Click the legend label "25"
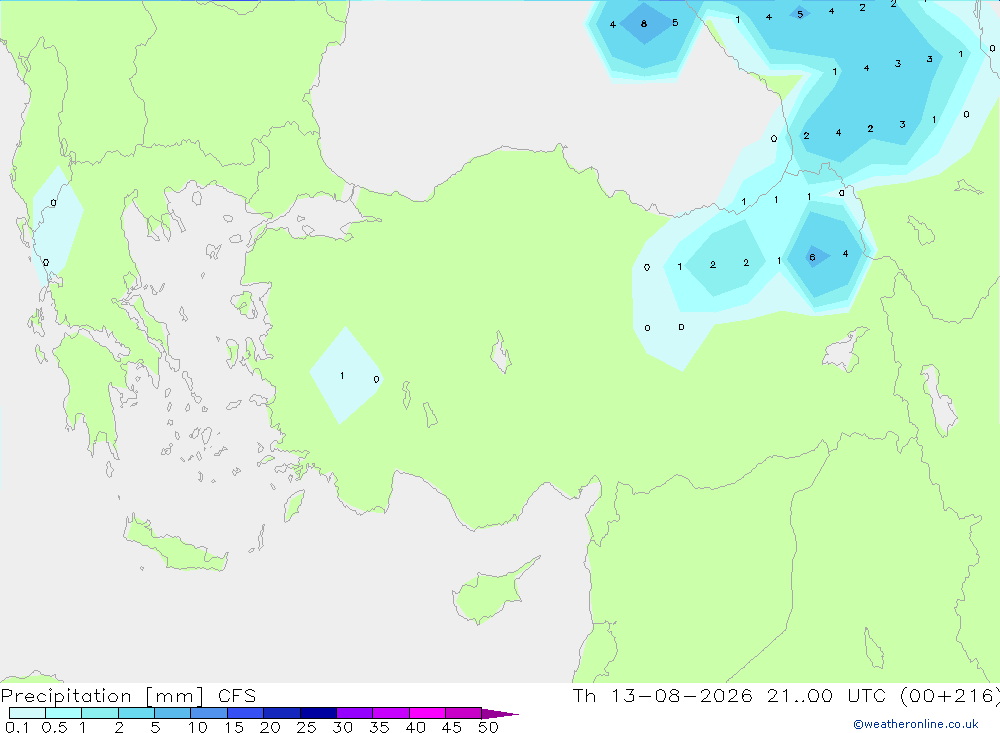Screen dimensions: 1000x733 point(306,727)
